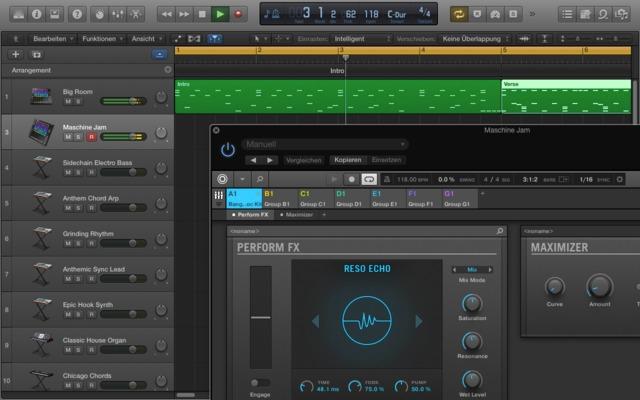Open Smart Controls dial icon
The width and height of the screenshot is (640, 400).
tap(100, 15)
